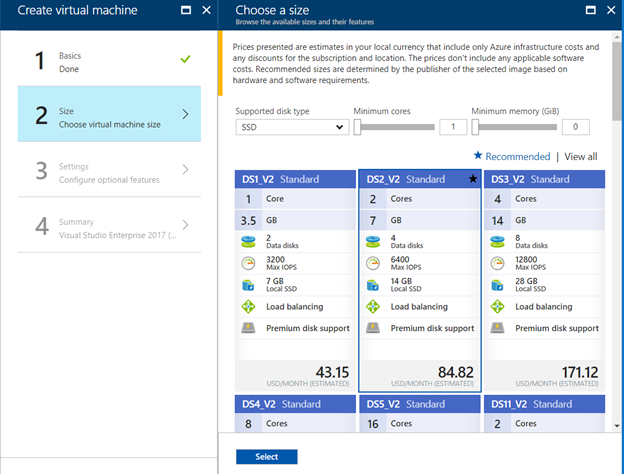Click the Load balancing icon in DS1_V2 card
This screenshot has width=624, height=474.
tap(246, 307)
